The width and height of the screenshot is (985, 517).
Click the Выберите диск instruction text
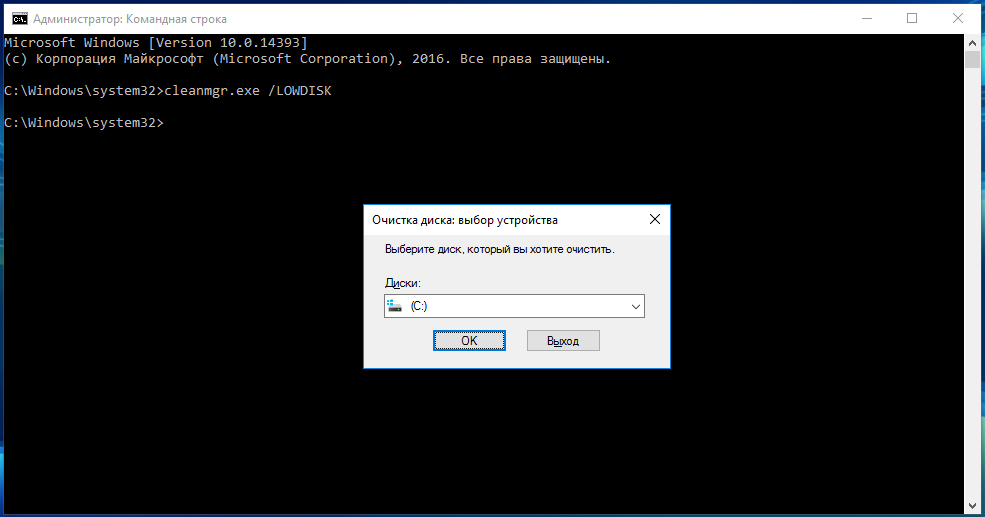499,249
